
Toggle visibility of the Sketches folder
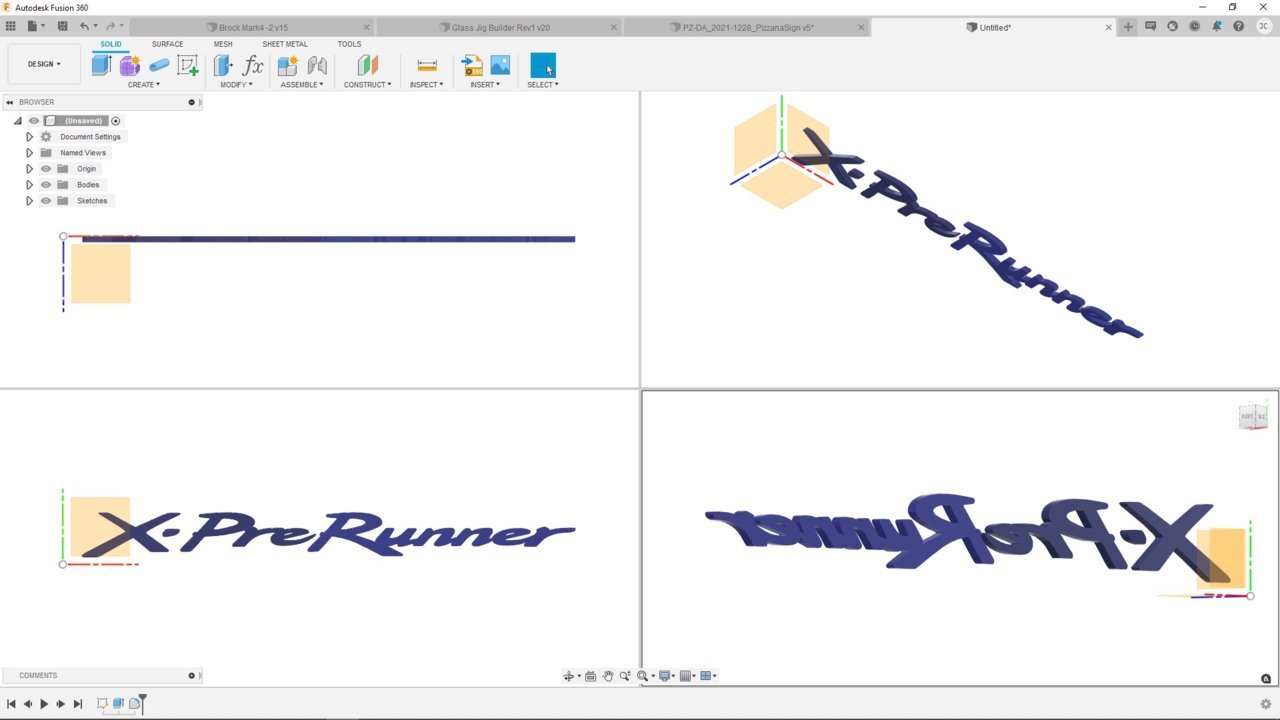[46, 201]
